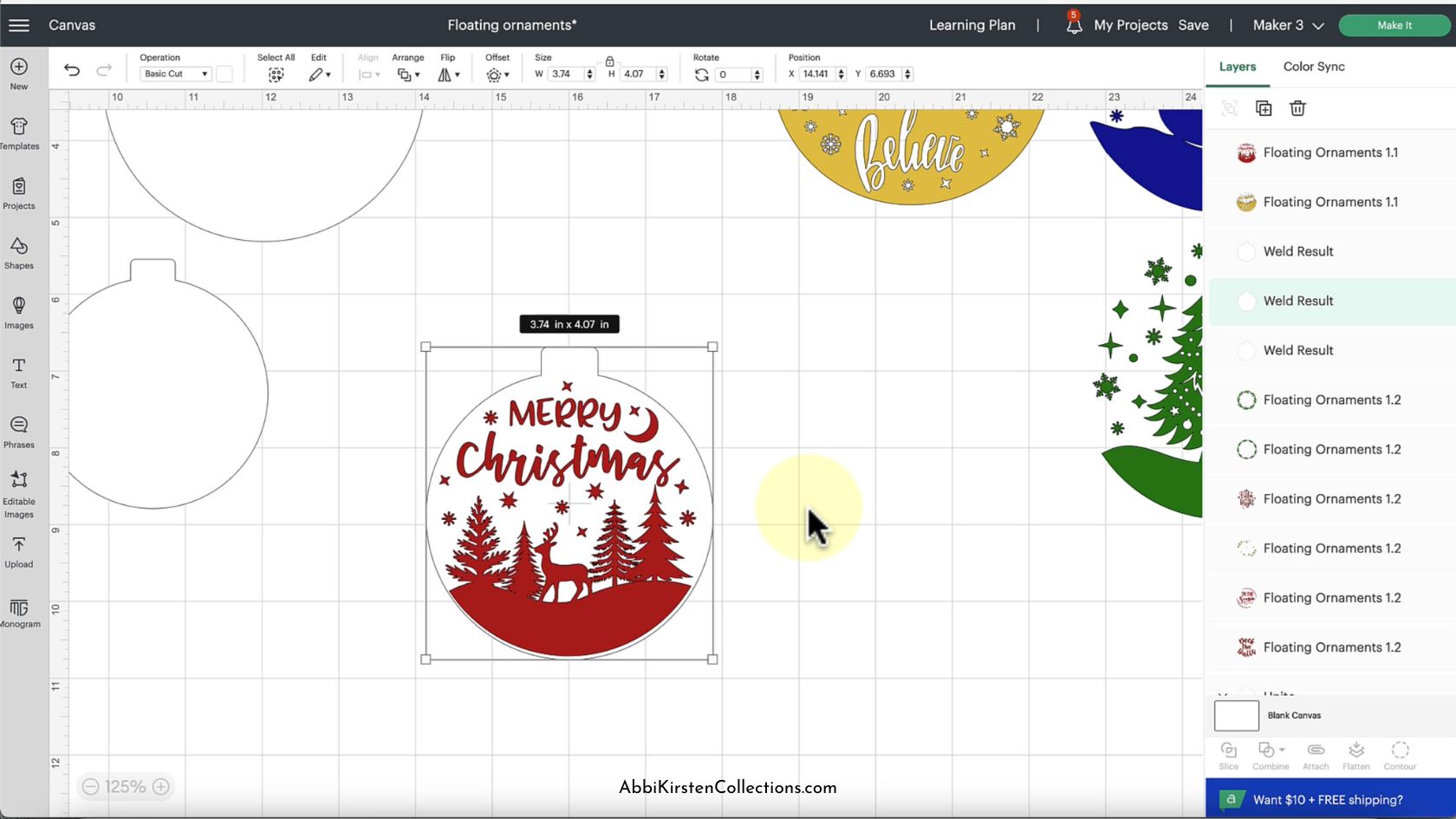Open the hamburger main menu

click(x=19, y=25)
